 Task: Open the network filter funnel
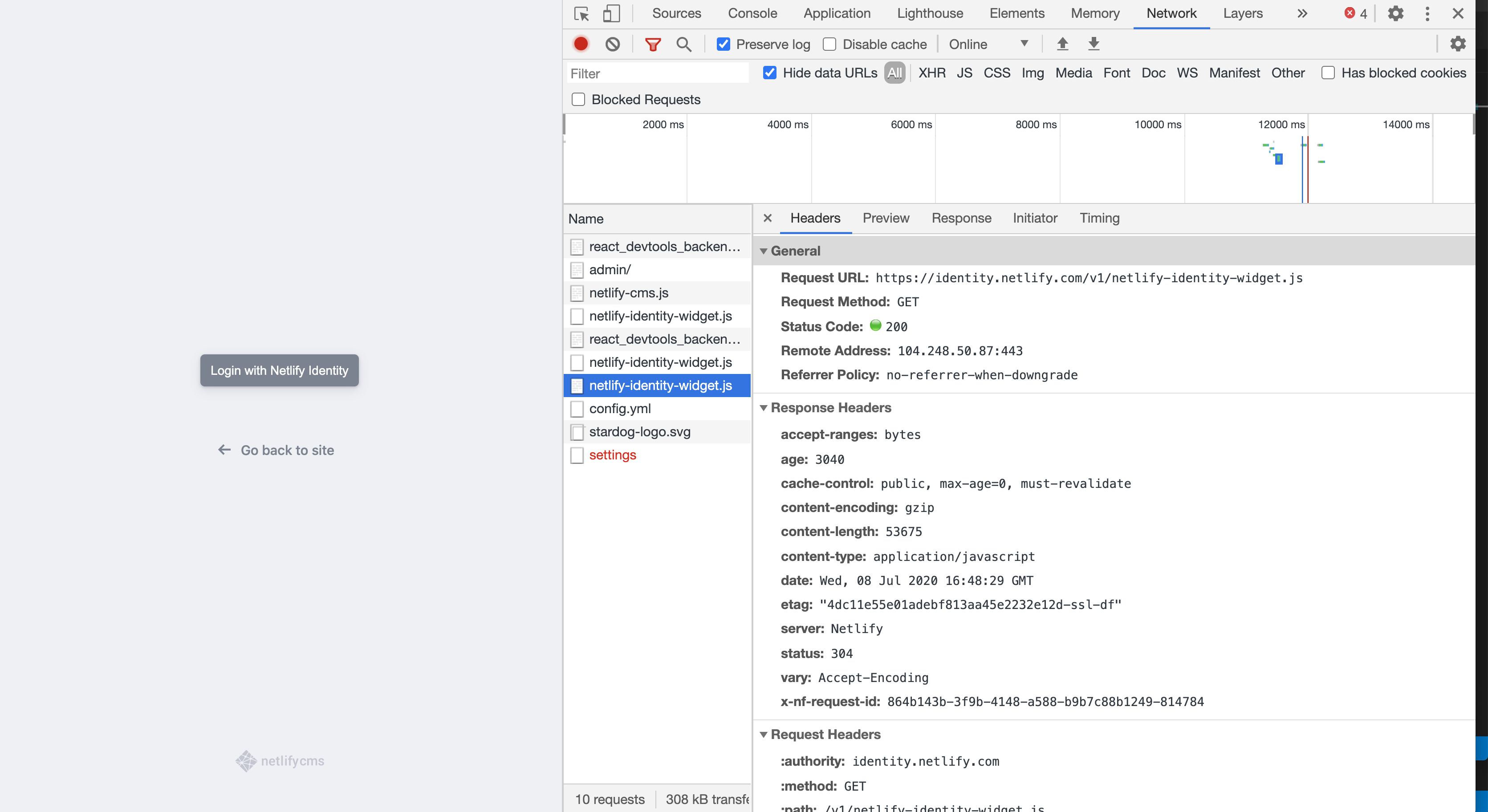point(653,44)
